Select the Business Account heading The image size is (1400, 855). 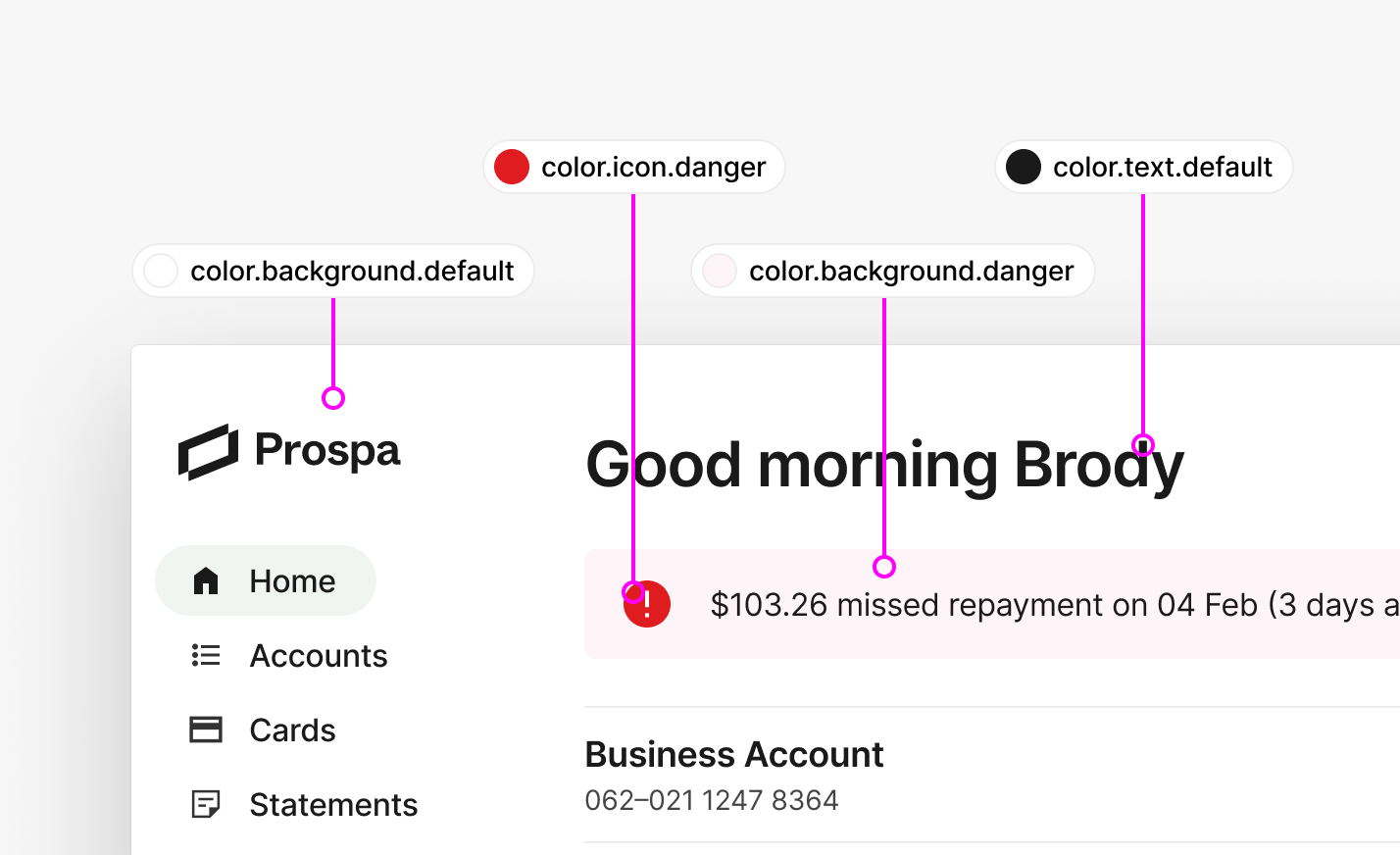[734, 754]
